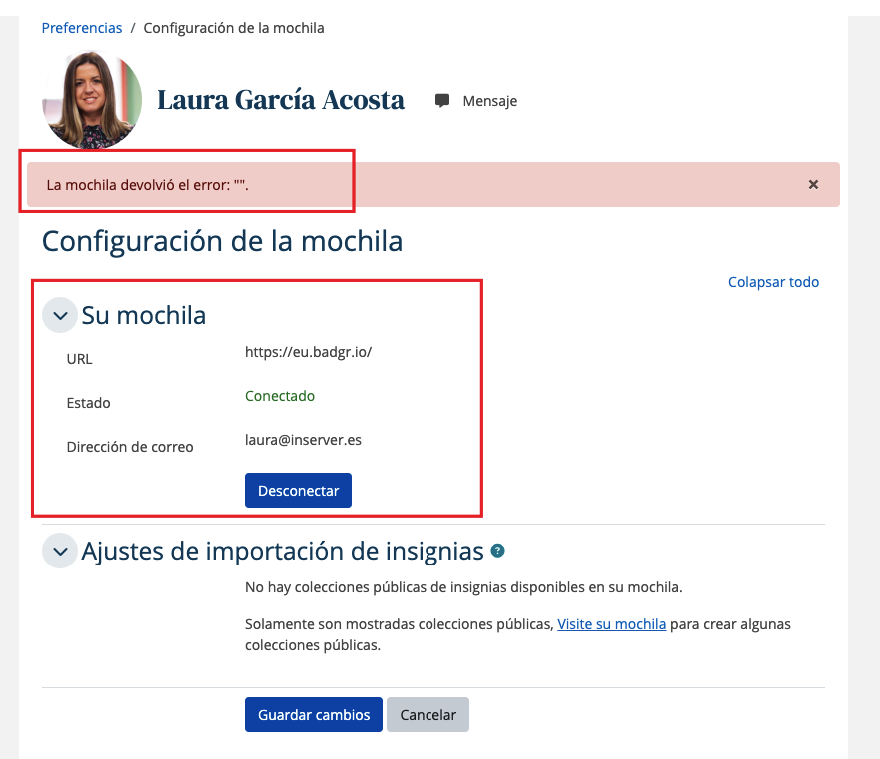Click the Estado label
Image resolution: width=880 pixels, height=759 pixels.
(88, 403)
